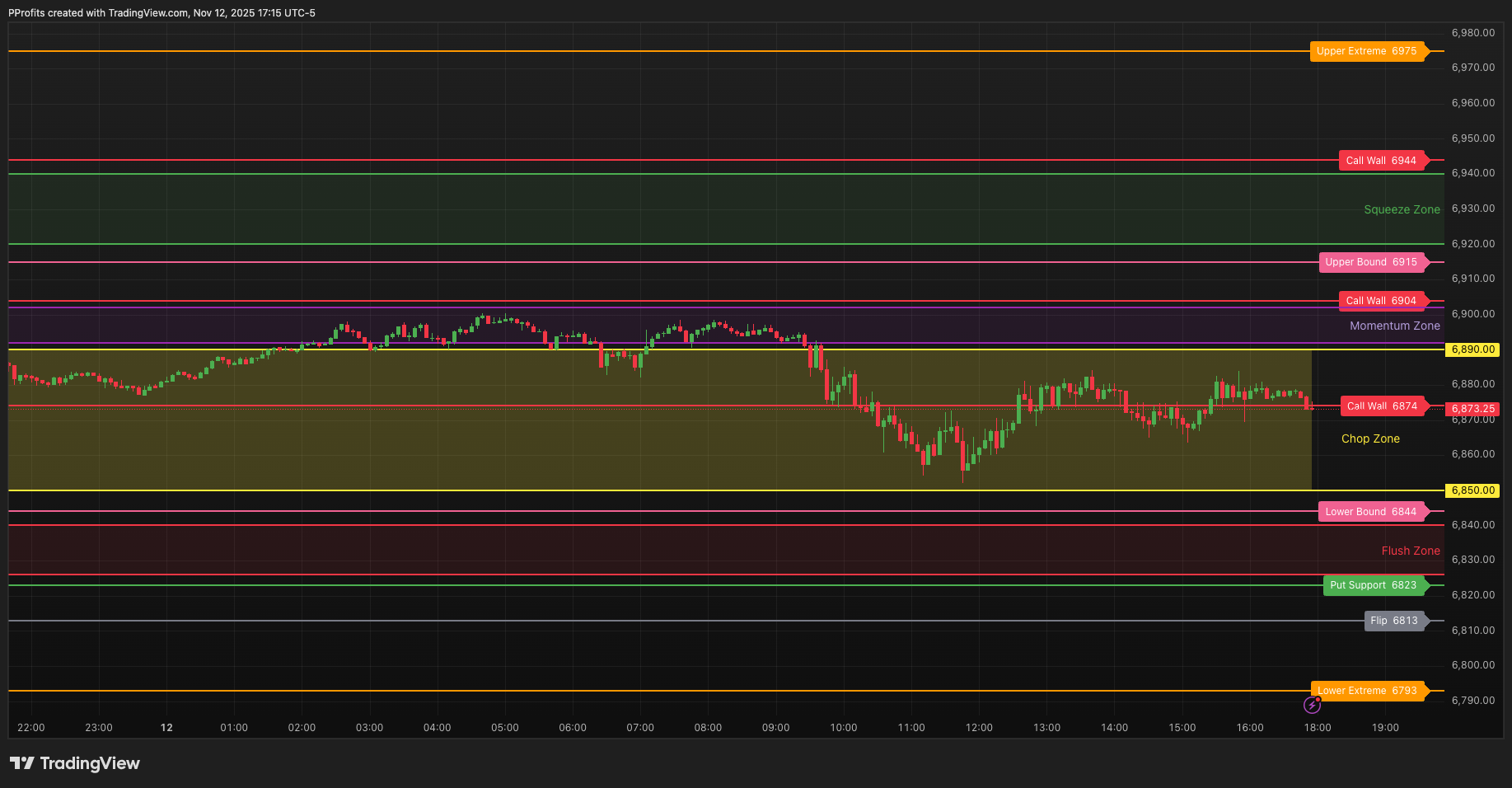The height and width of the screenshot is (788, 1512).
Task: Click the gray Flip 6813 level label
Action: click(x=1395, y=621)
